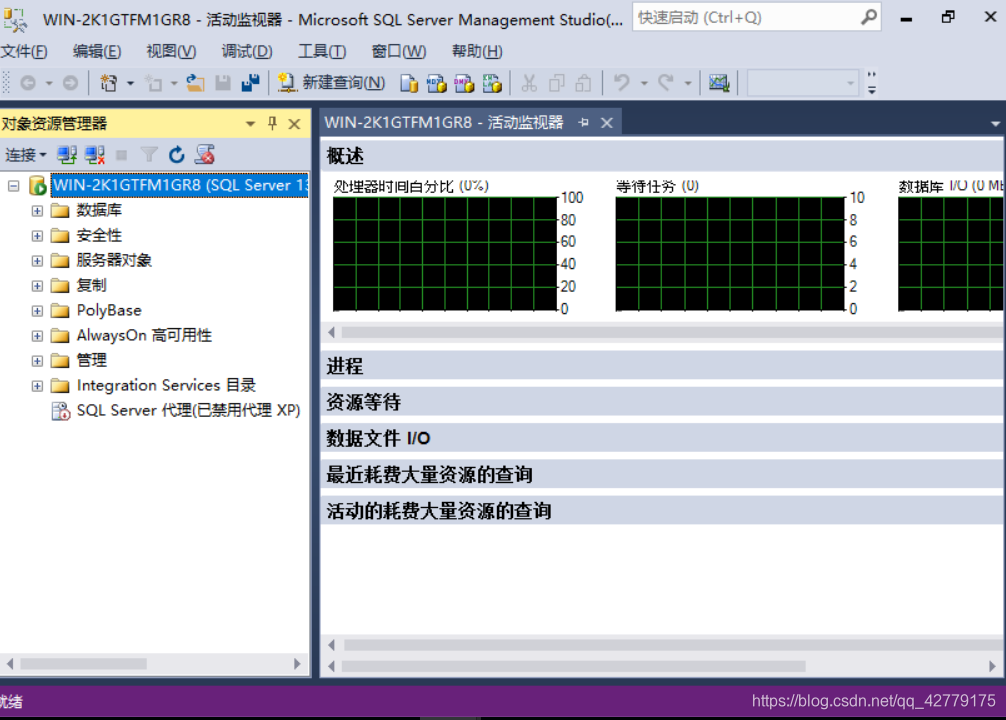Open the 工具 menu
The width and height of the screenshot is (1006, 720).
321,51
